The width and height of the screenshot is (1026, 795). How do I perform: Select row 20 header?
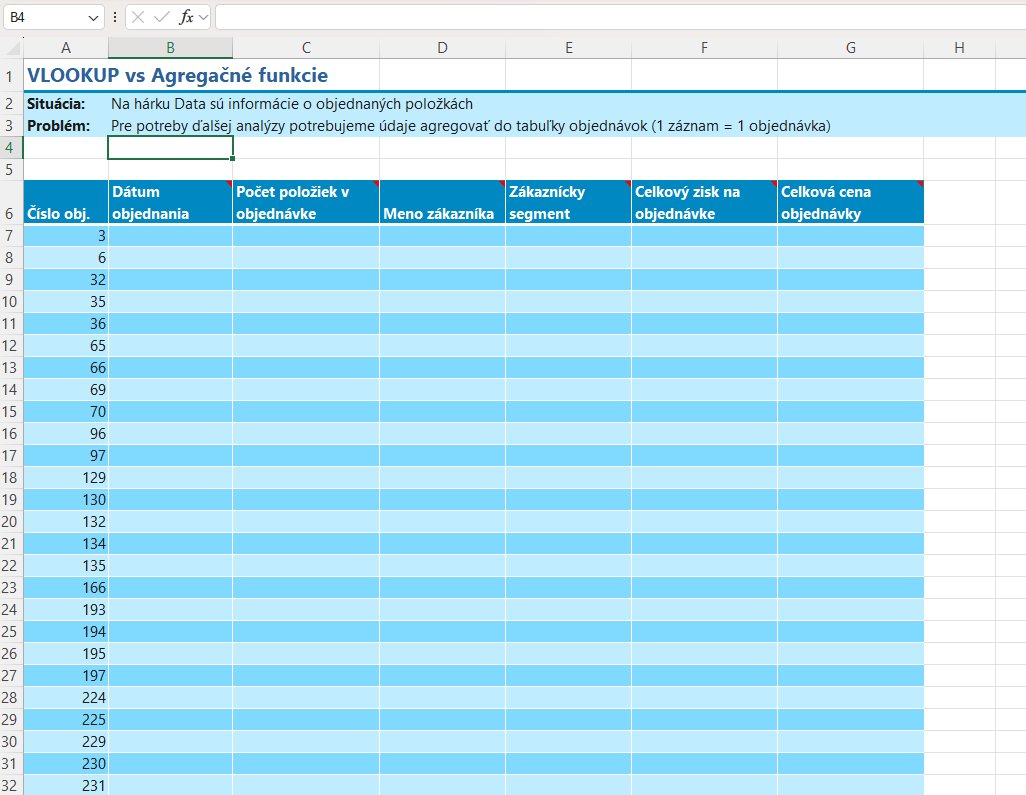pos(11,521)
